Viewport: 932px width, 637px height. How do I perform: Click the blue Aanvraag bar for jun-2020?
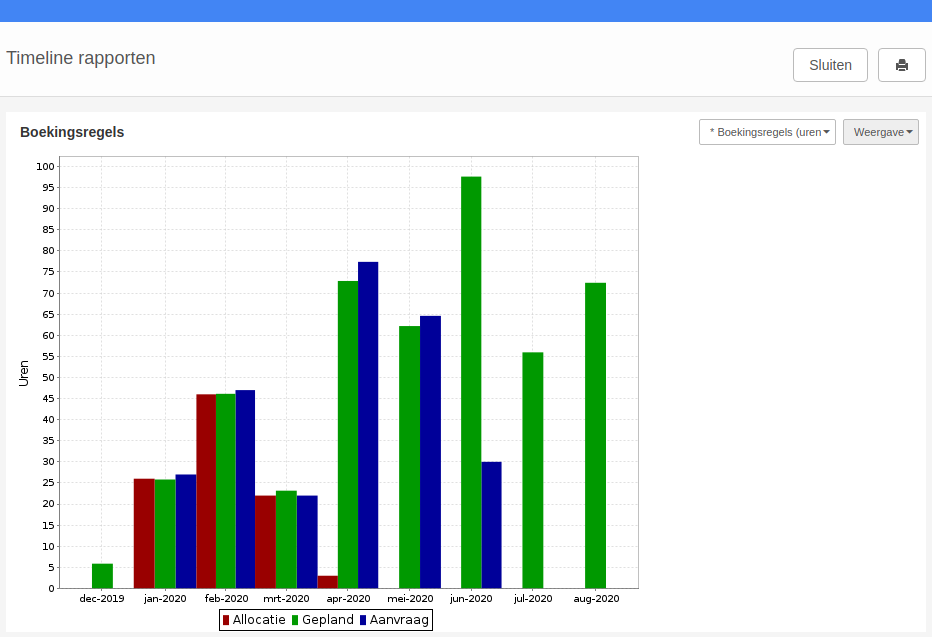point(492,525)
